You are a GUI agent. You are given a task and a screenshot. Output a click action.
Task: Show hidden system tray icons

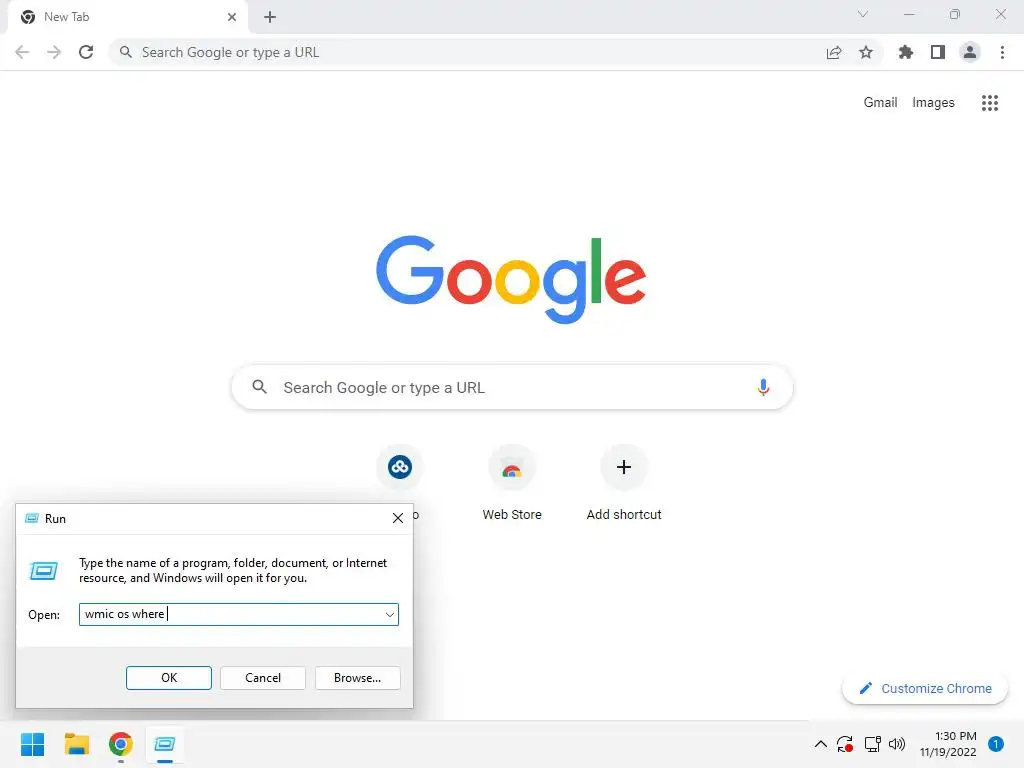click(x=821, y=744)
